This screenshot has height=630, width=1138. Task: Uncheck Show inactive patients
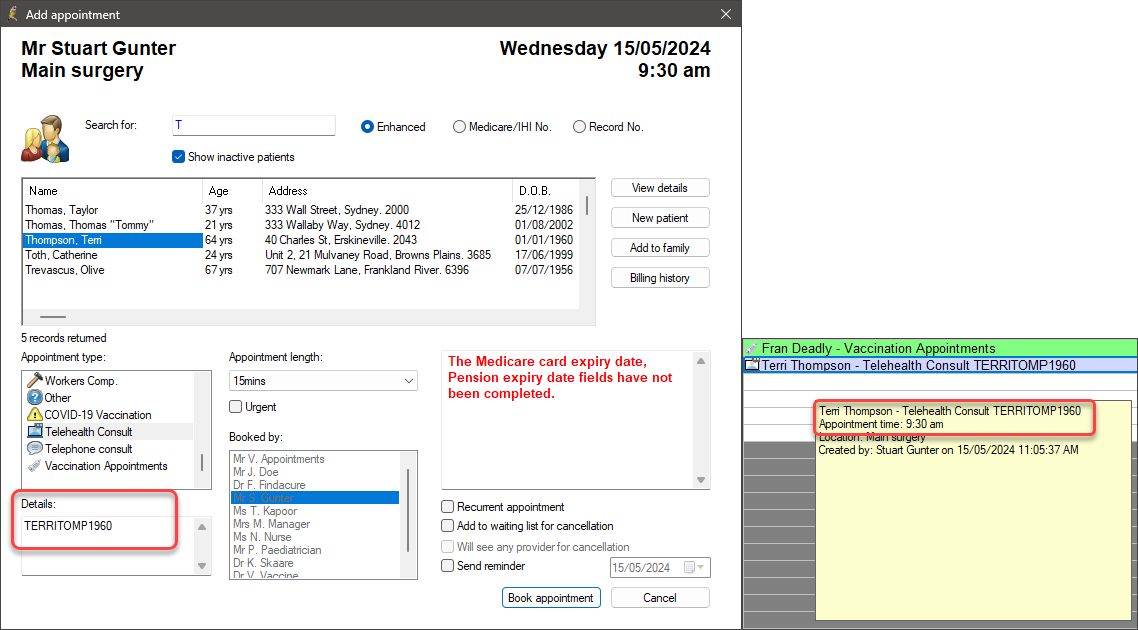[x=178, y=157]
